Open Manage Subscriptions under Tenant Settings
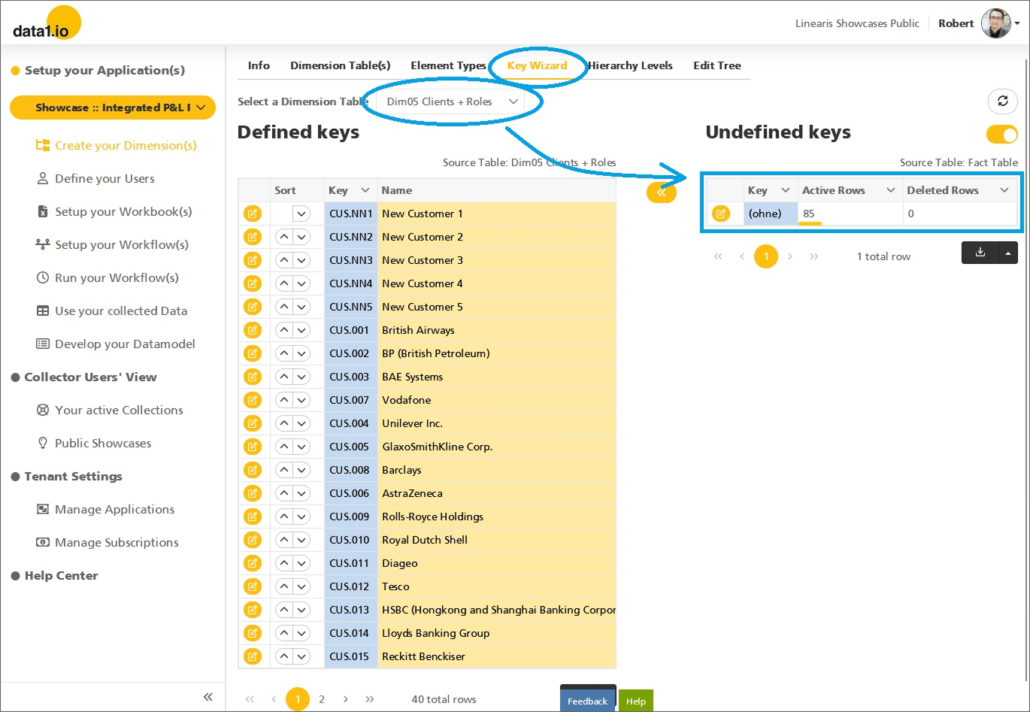This screenshot has height=712, width=1030. [116, 543]
